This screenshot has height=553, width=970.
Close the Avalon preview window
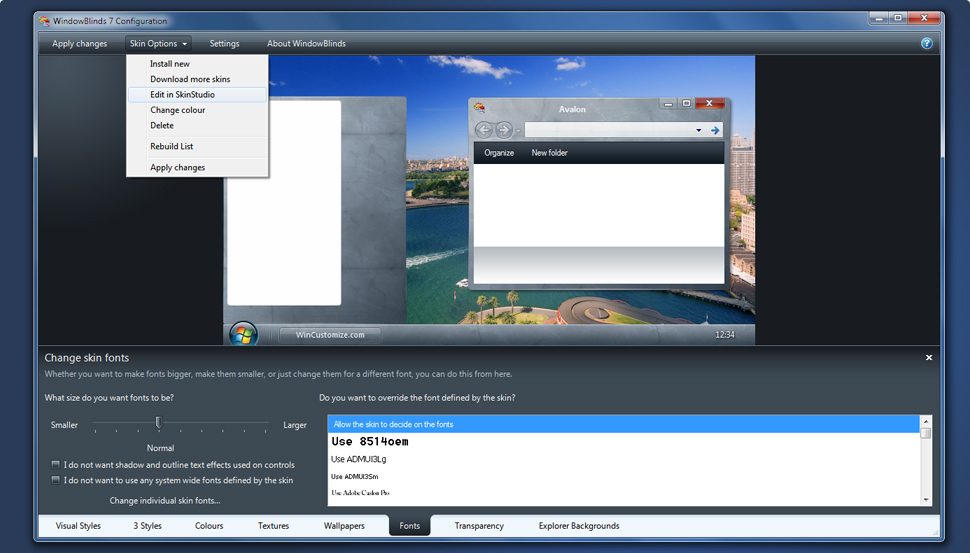pos(710,103)
